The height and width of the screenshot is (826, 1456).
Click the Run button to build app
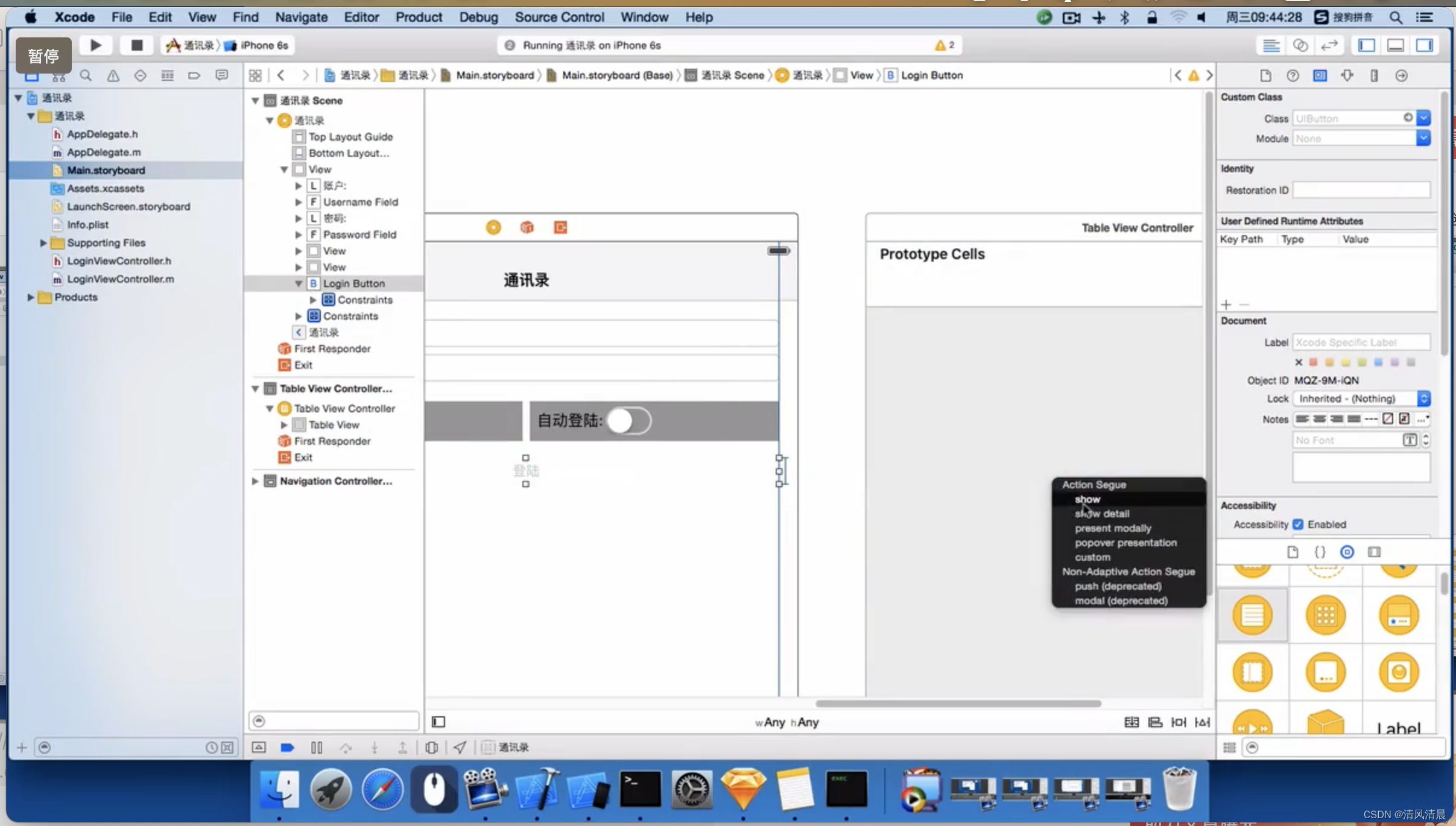click(96, 45)
